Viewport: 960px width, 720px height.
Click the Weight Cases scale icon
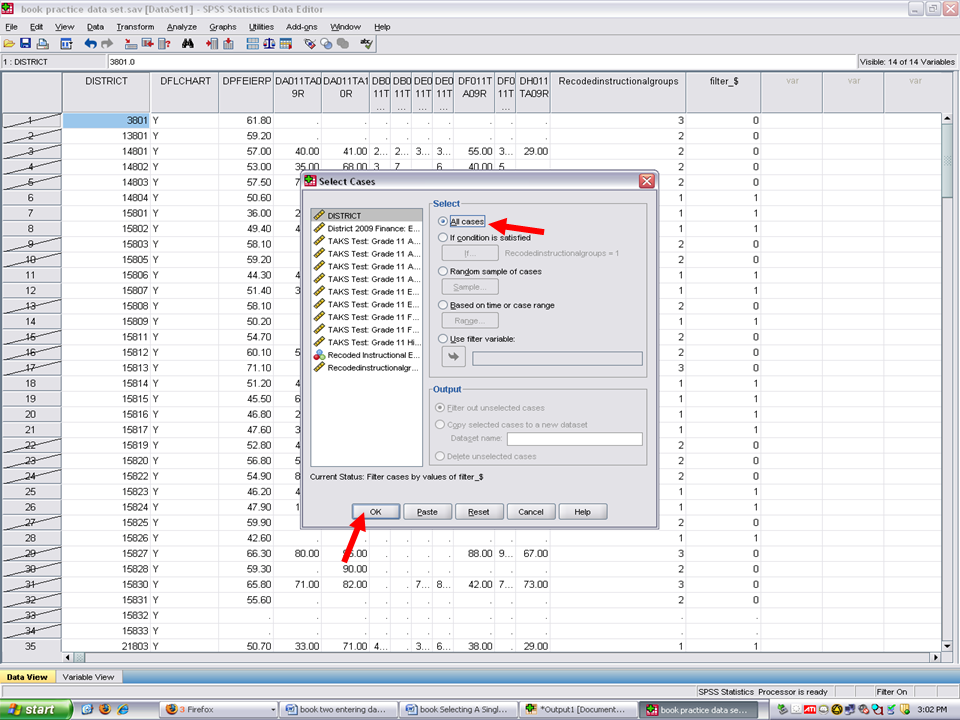(269, 44)
